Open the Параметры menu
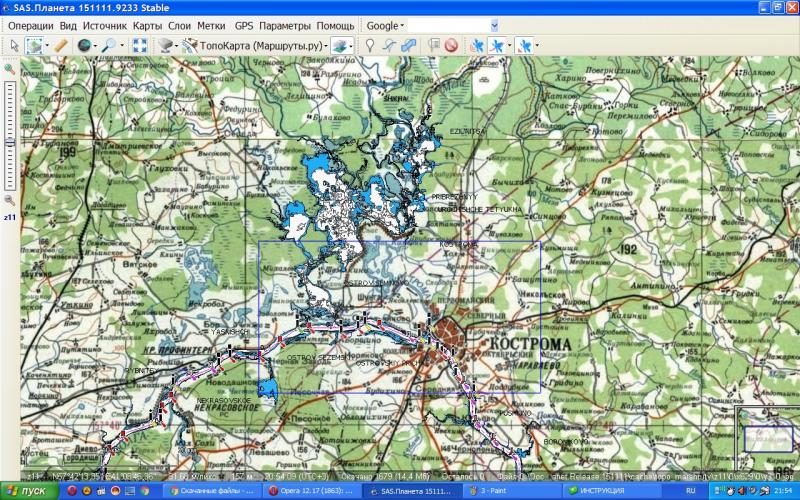 pyautogui.click(x=285, y=24)
